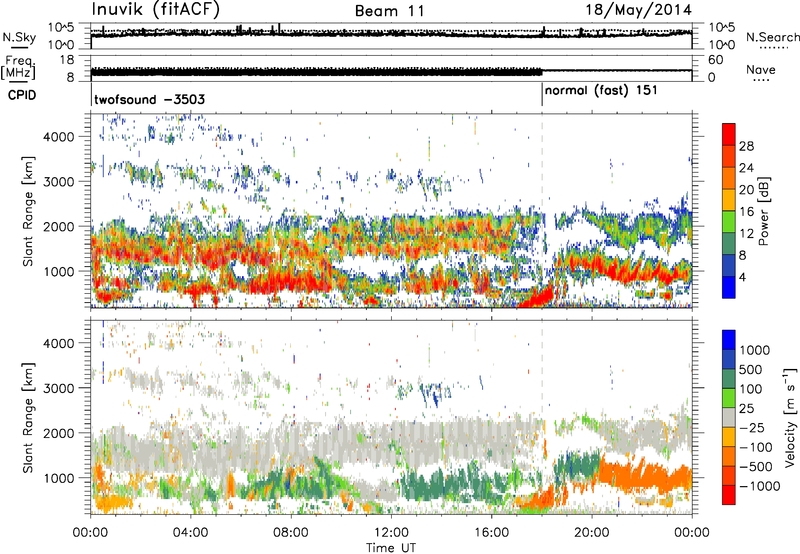Click the blue 4 dB power swatch
Image resolution: width=800 pixels, height=554 pixels.
point(729,287)
